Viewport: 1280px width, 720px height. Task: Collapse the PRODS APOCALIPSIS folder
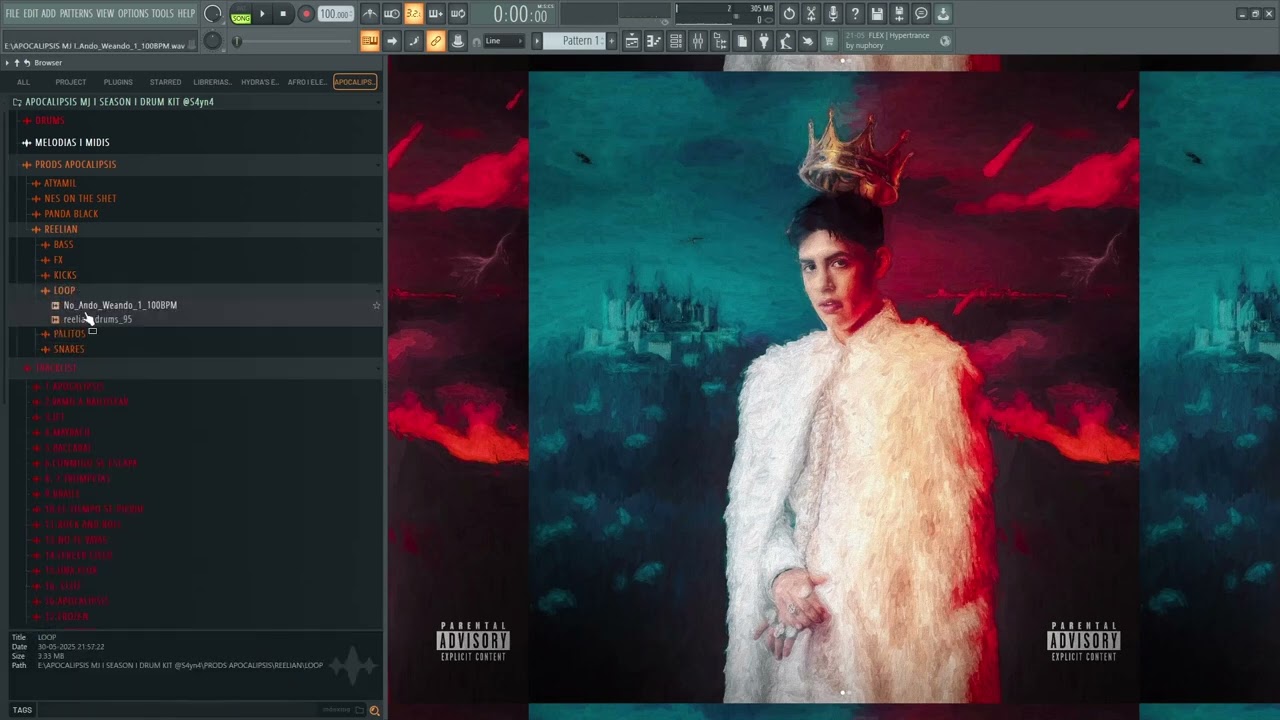point(75,164)
